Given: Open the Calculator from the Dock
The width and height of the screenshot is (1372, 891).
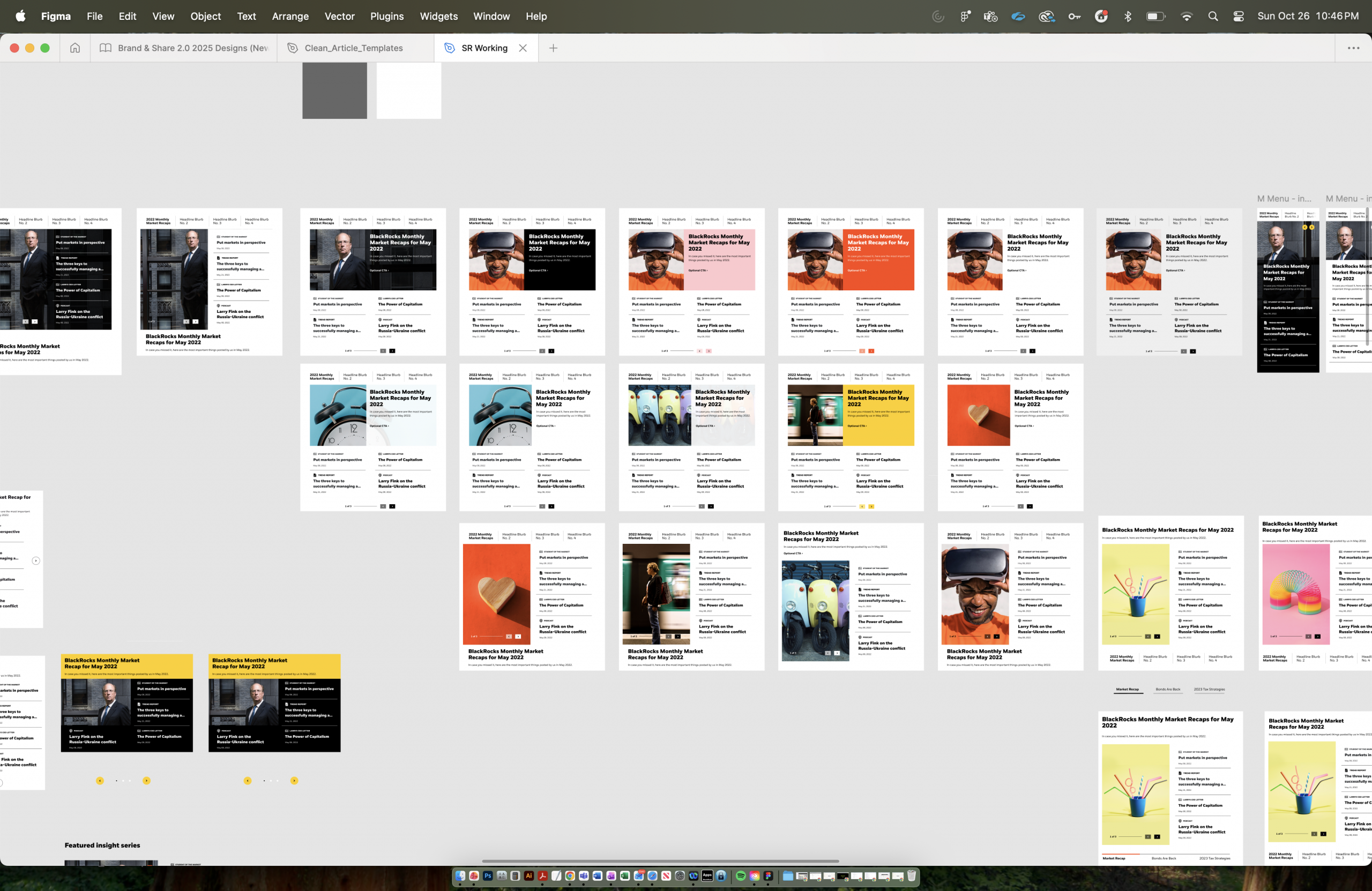Looking at the screenshot, I should point(516,876).
